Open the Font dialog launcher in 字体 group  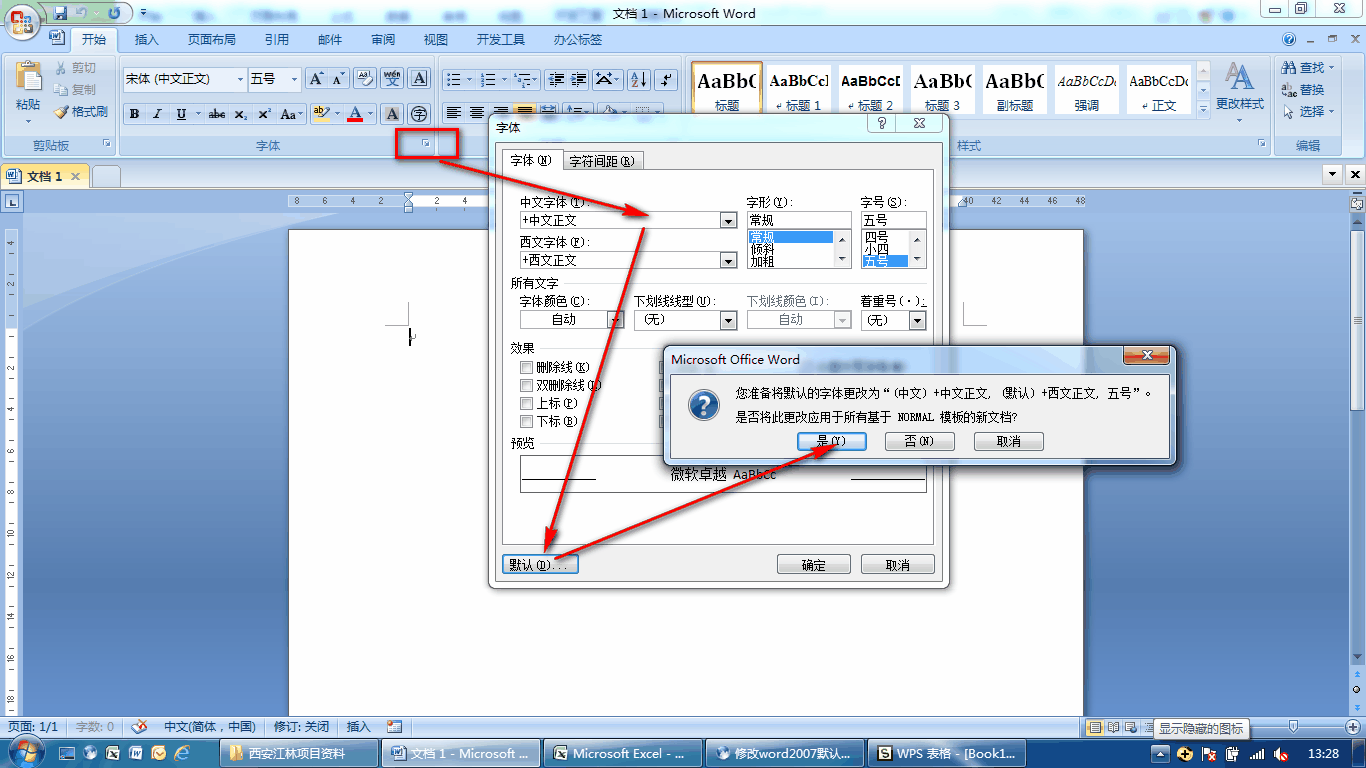pyautogui.click(x=426, y=145)
